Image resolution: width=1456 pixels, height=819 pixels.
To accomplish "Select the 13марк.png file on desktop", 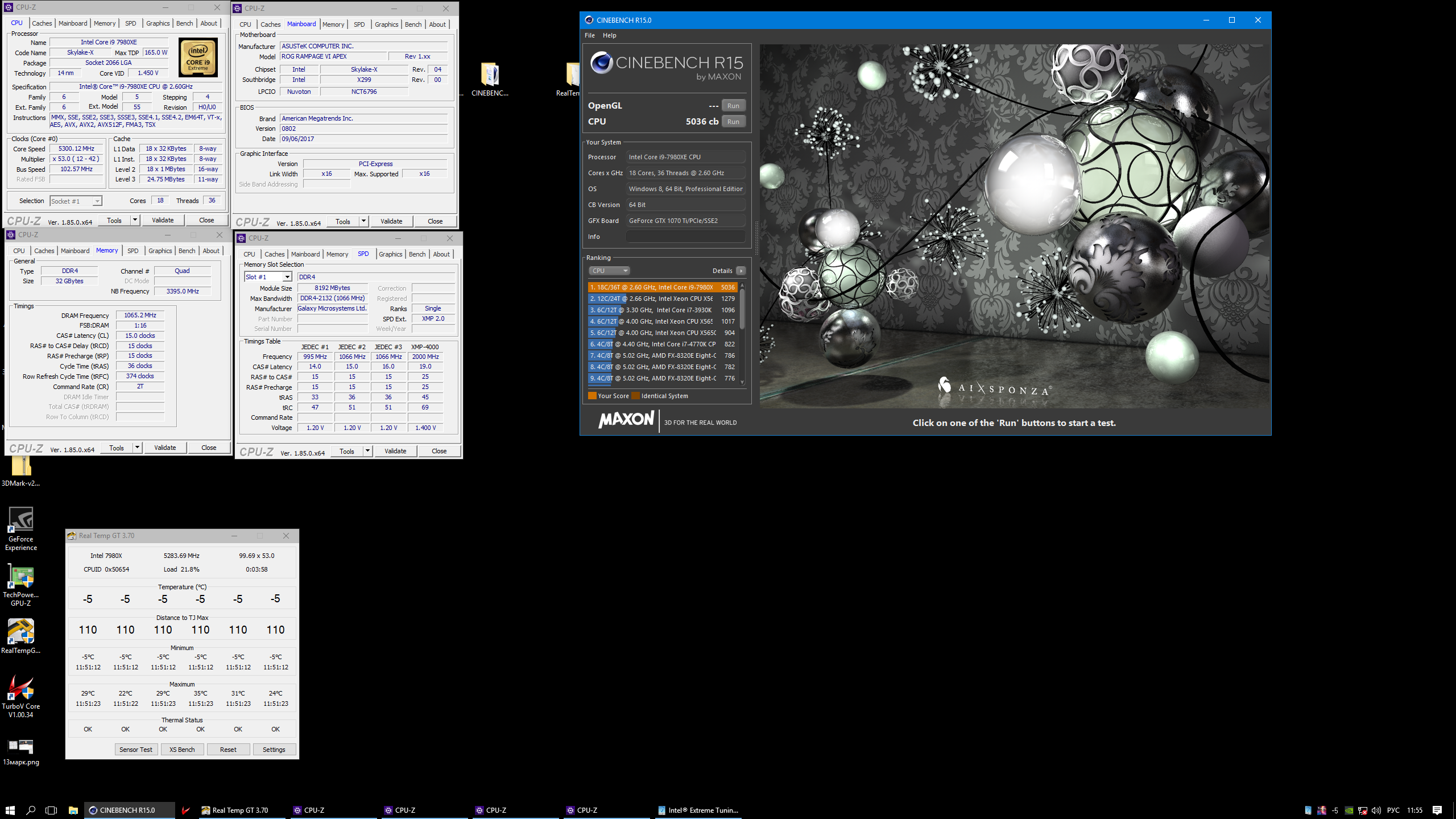I will pyautogui.click(x=21, y=752).
